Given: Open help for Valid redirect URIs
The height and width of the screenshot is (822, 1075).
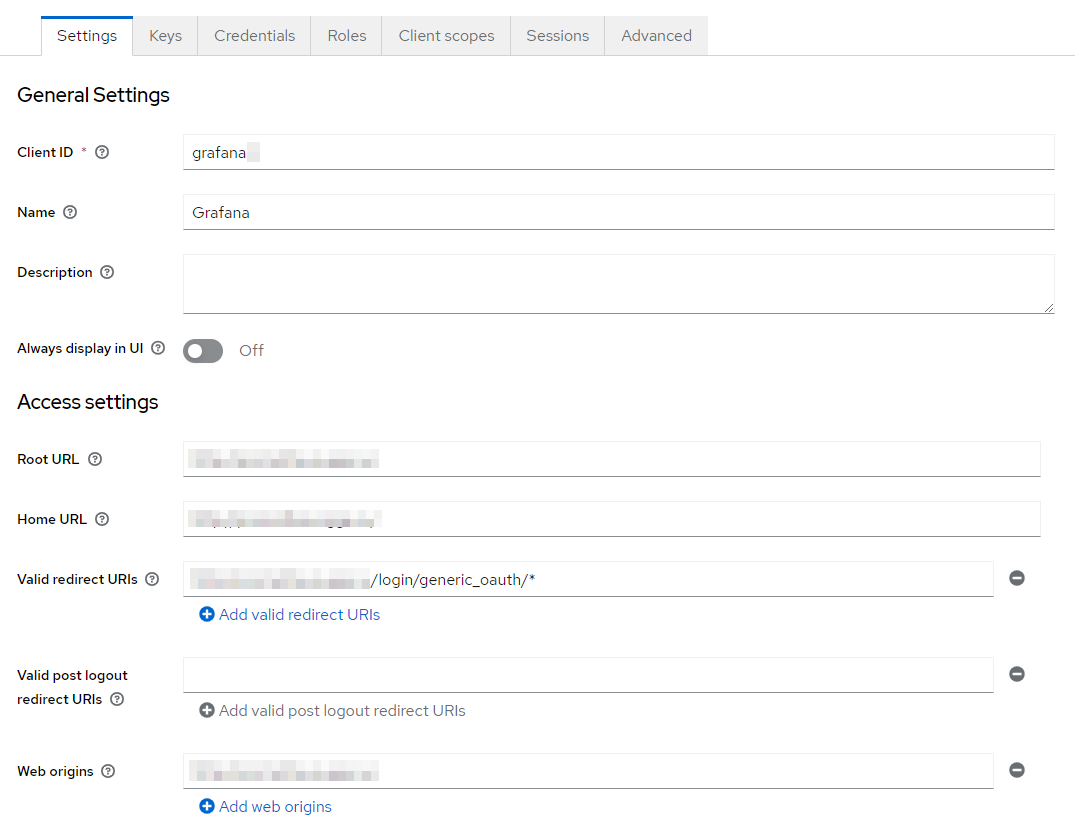Looking at the screenshot, I should tap(152, 580).
